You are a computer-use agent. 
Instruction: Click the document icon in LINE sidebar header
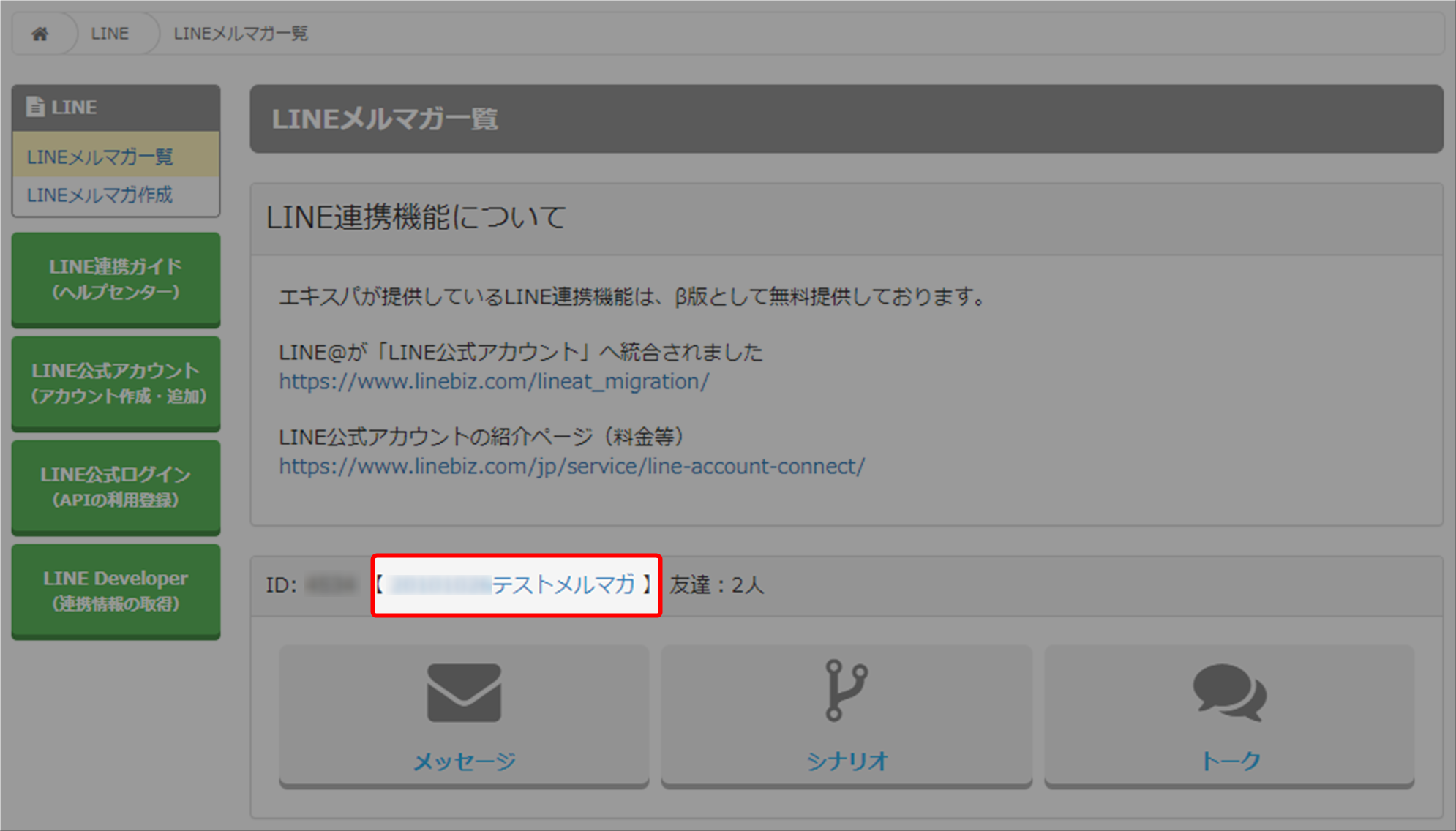click(35, 107)
